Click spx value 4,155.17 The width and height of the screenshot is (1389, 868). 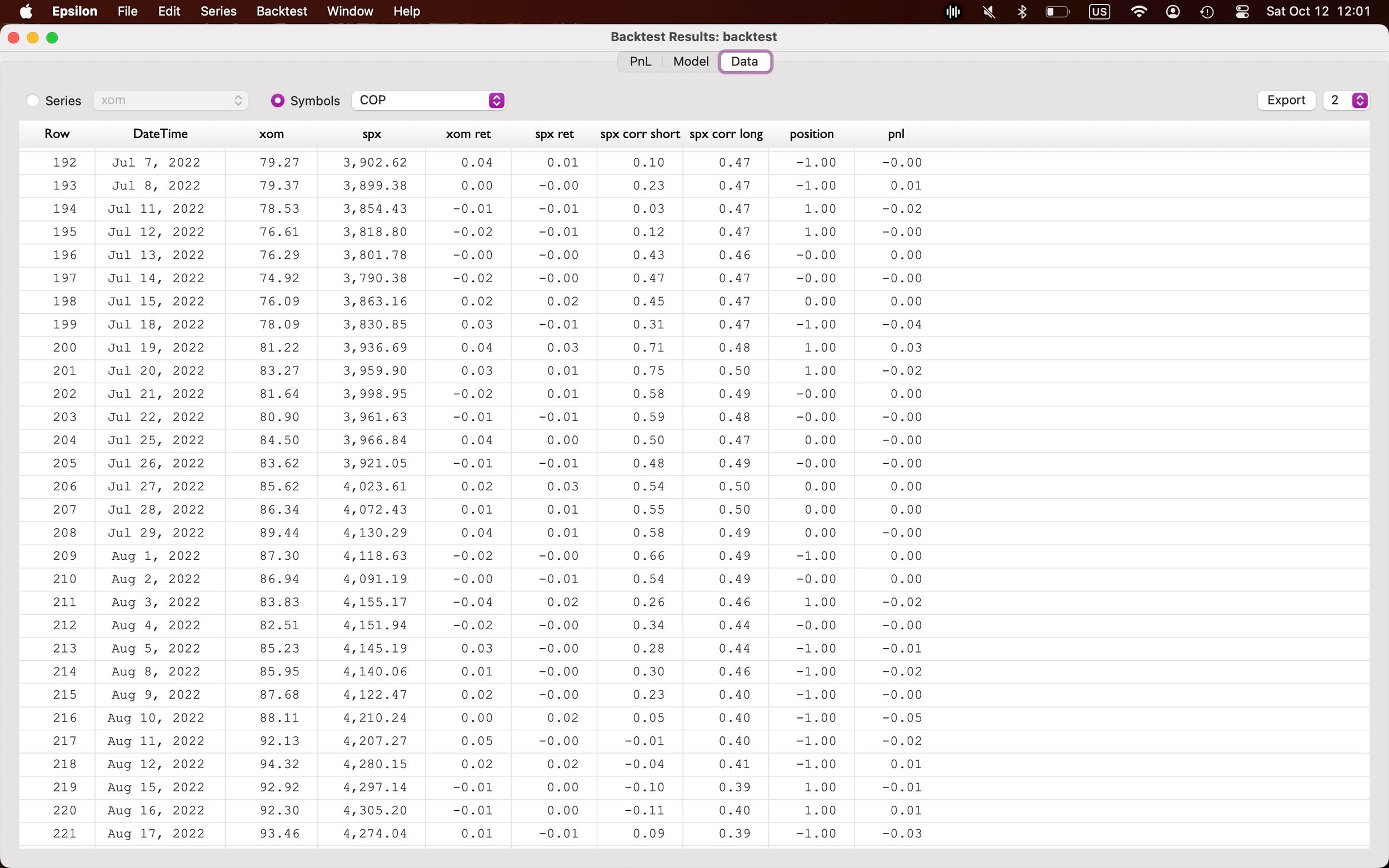click(x=375, y=602)
